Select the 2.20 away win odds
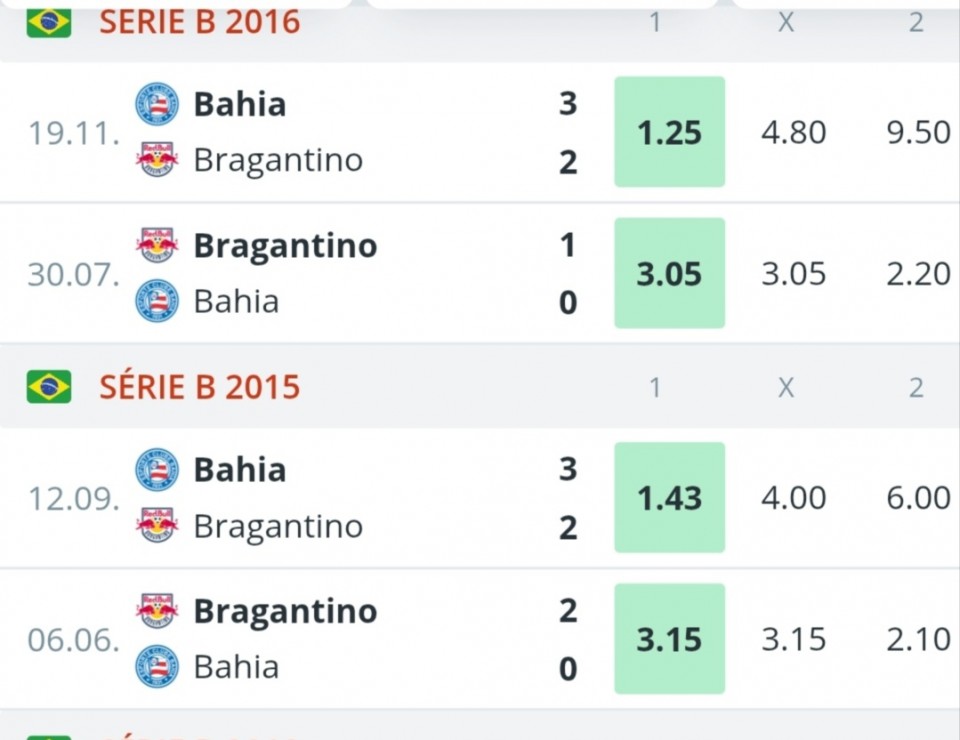 pos(918,273)
